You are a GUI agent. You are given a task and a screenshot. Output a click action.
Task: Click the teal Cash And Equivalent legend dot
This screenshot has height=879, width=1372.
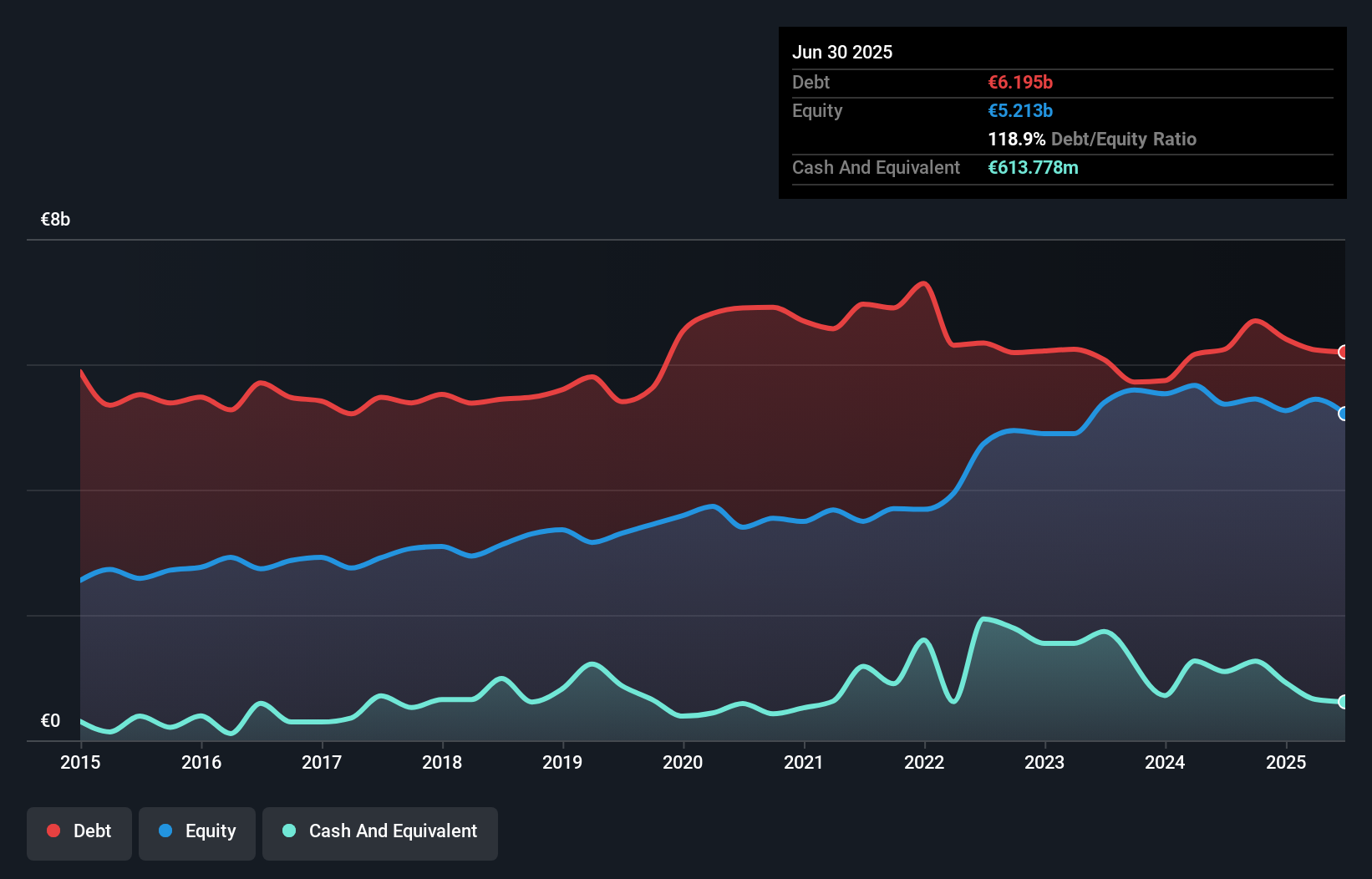[x=287, y=831]
